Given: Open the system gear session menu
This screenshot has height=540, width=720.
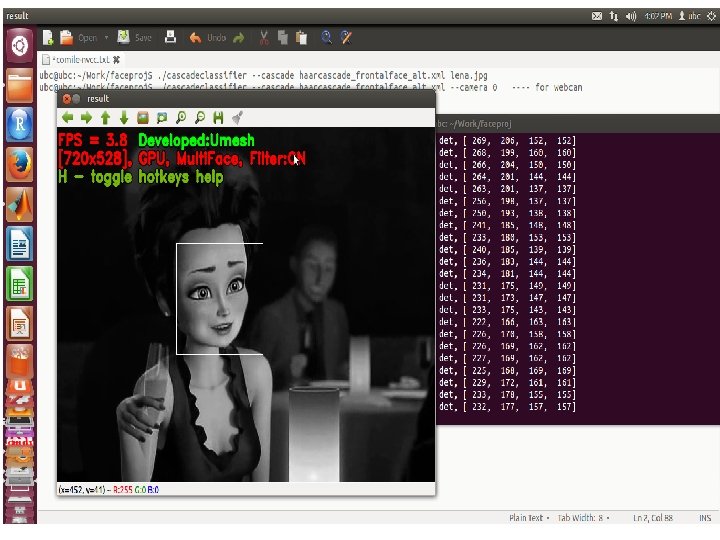Looking at the screenshot, I should (711, 16).
